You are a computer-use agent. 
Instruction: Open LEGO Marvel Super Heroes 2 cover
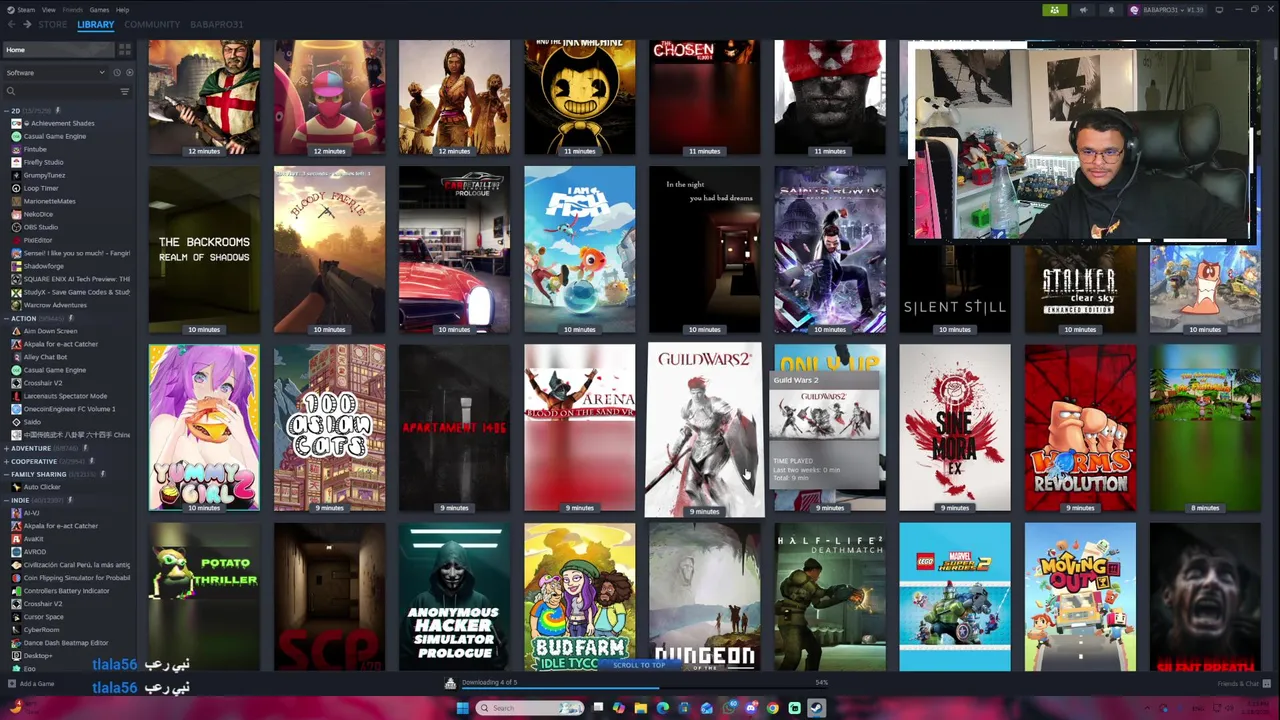955,597
